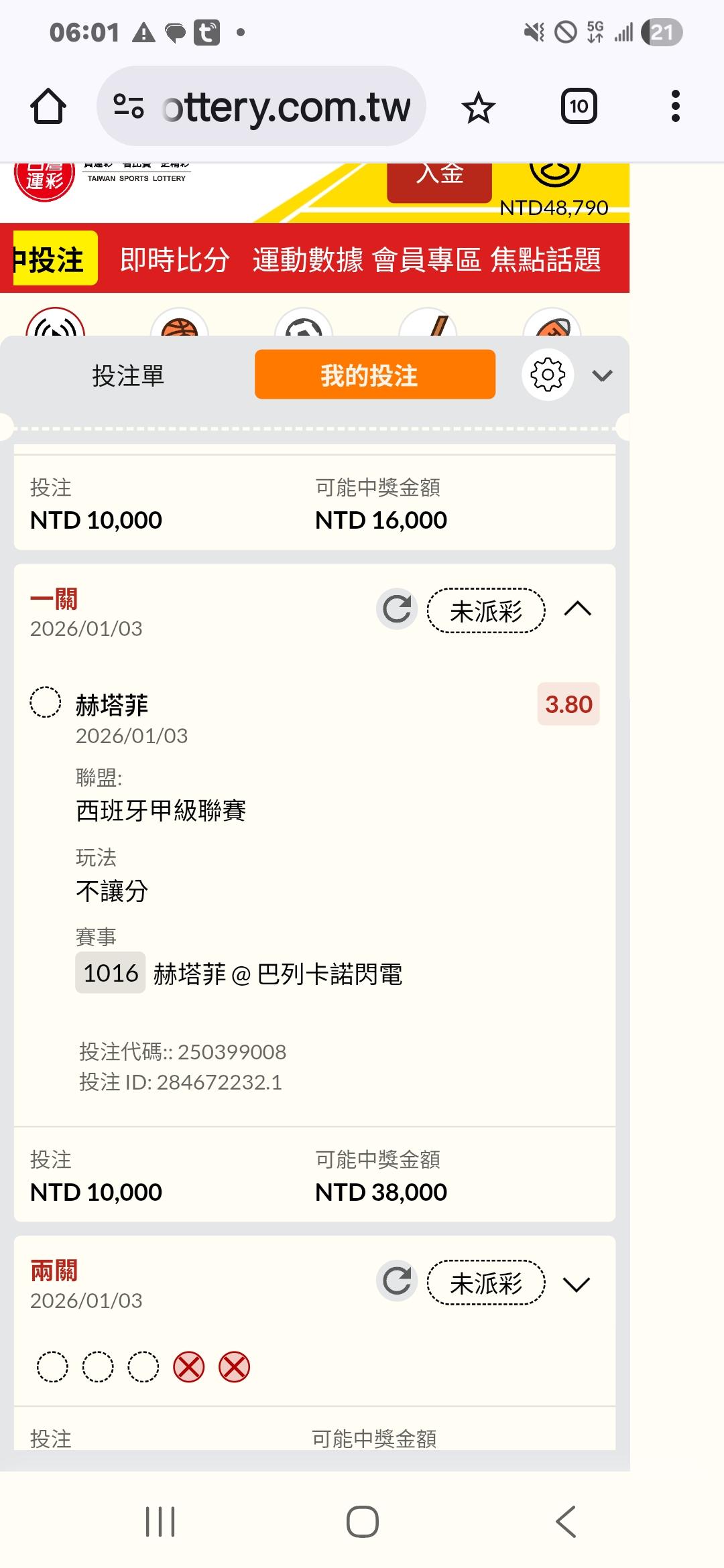Collapse the bet slip panel chevron
The width and height of the screenshot is (724, 1568).
(x=602, y=375)
